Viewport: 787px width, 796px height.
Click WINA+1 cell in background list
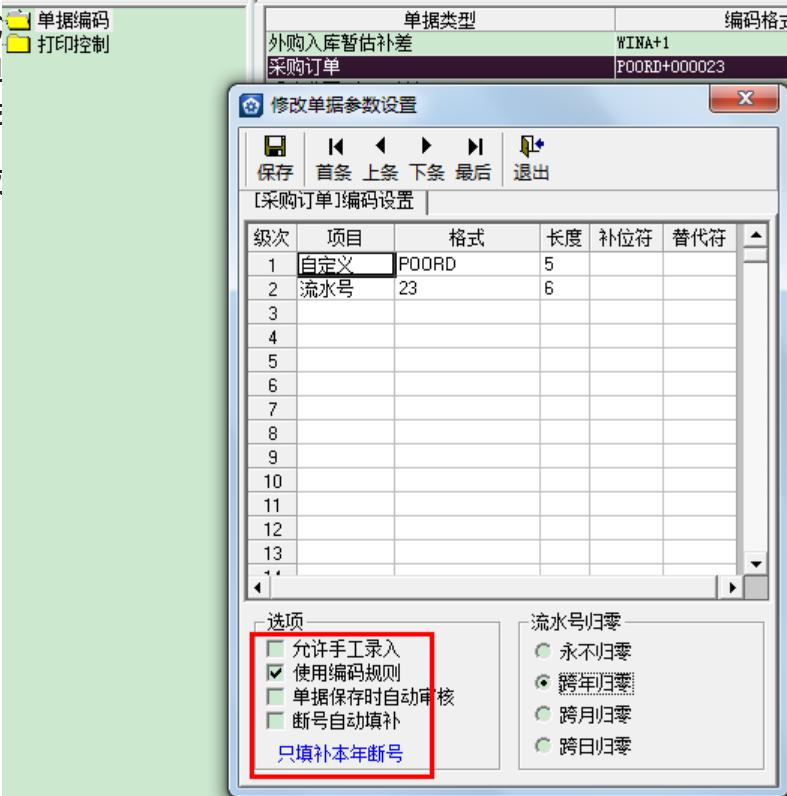coord(701,43)
